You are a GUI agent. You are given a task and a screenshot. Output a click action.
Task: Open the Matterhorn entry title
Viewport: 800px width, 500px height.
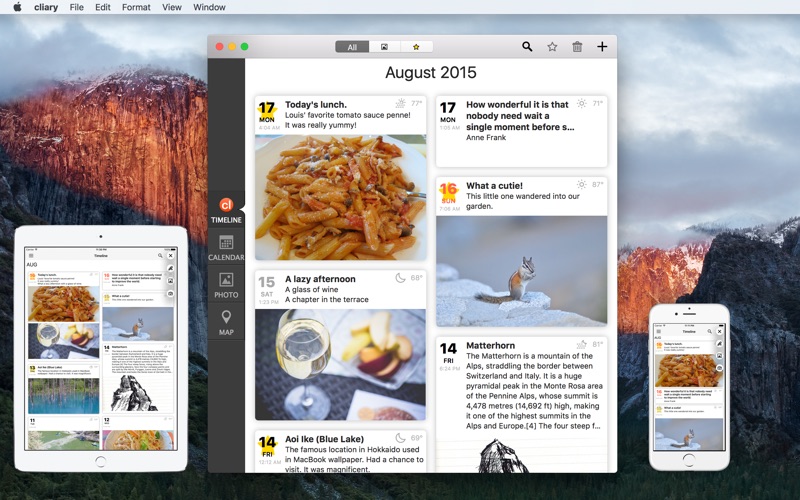click(x=490, y=345)
